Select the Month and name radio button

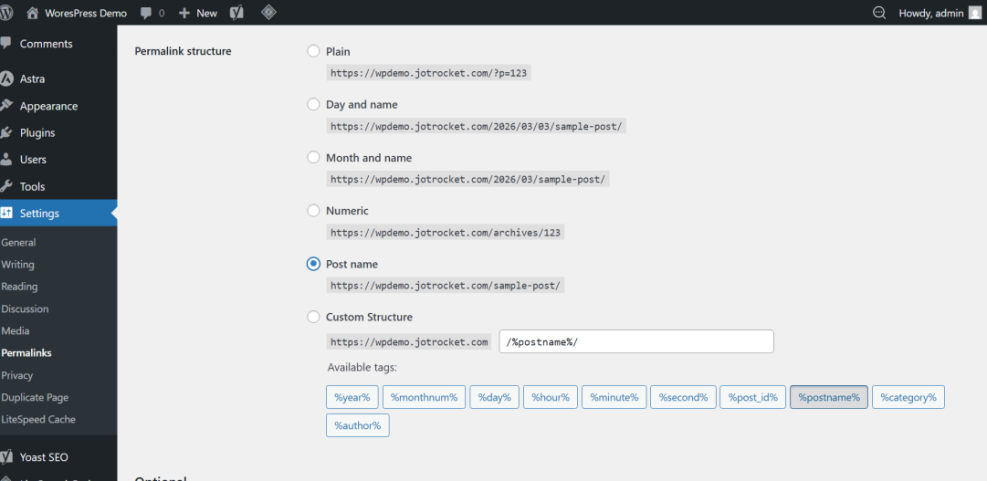313,157
